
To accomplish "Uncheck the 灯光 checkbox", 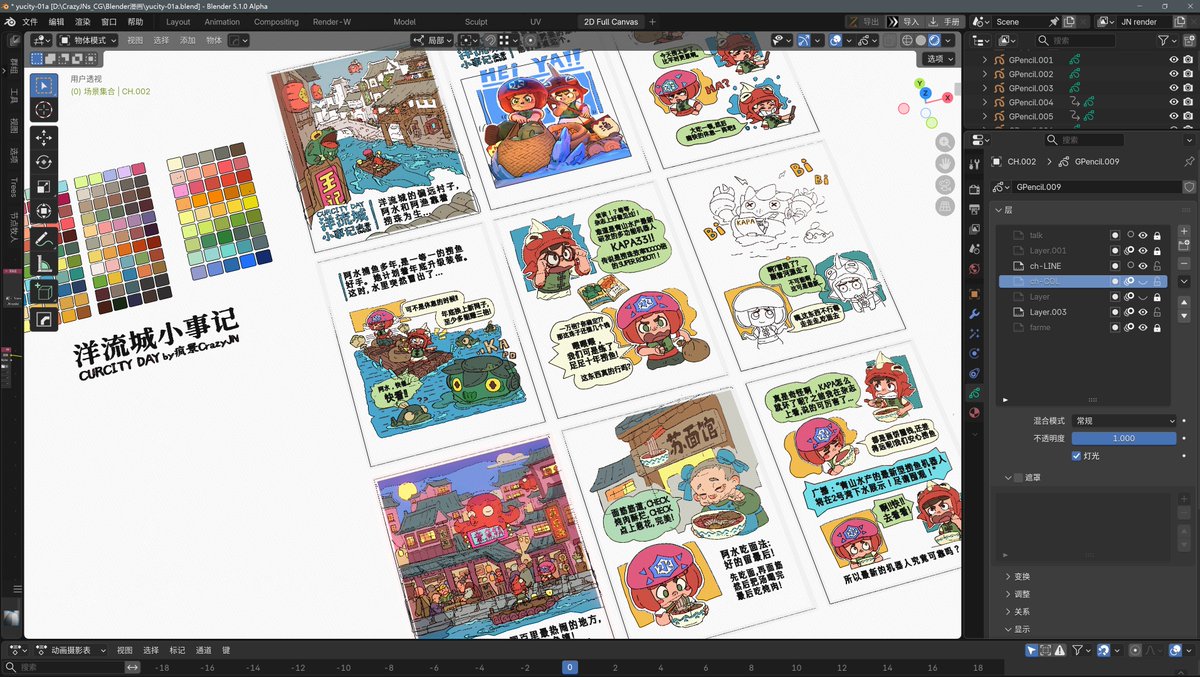I will [x=1077, y=455].
